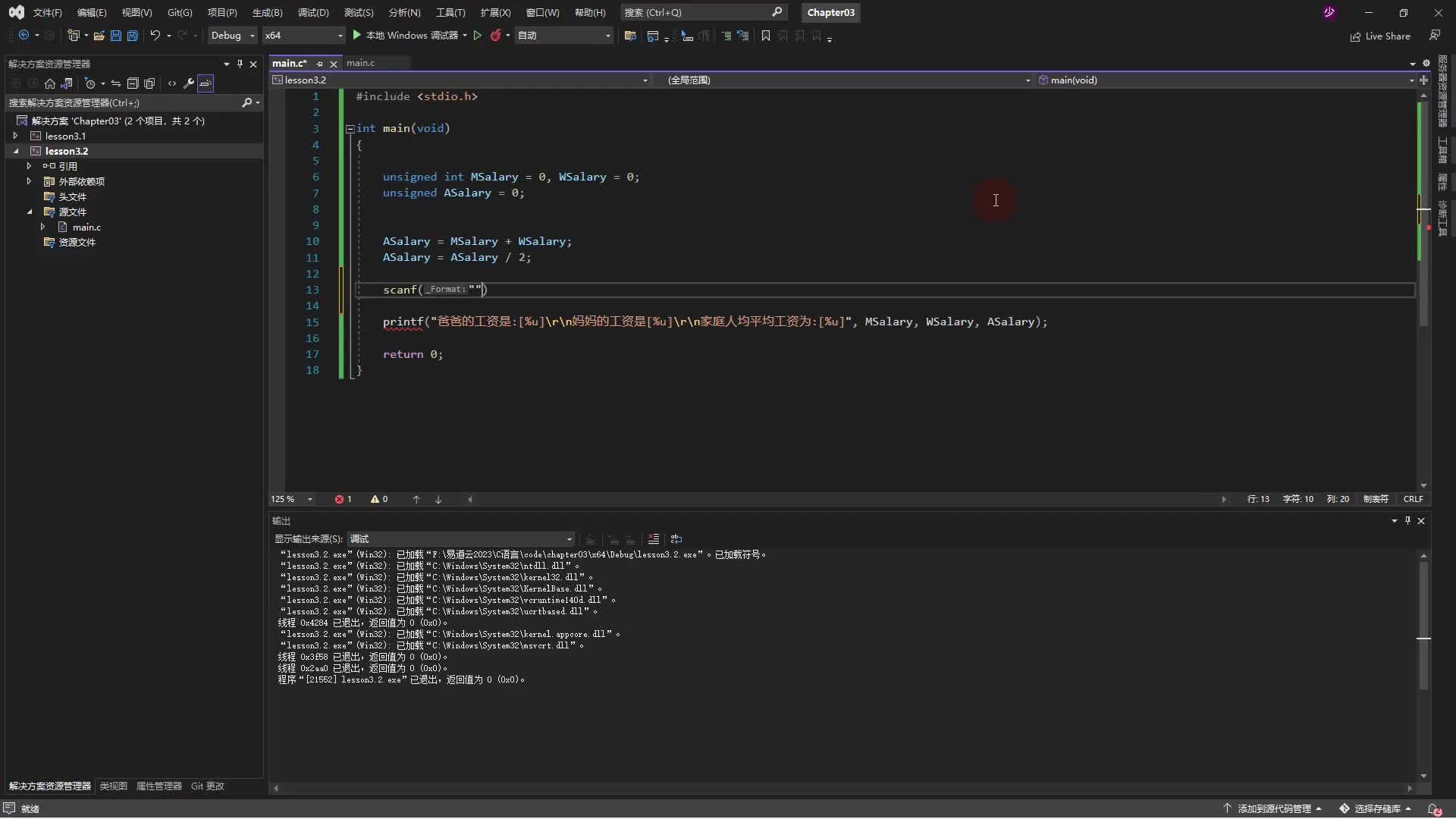The width and height of the screenshot is (1456, 819).
Task: Save main.c with the save icon
Action: (x=115, y=36)
